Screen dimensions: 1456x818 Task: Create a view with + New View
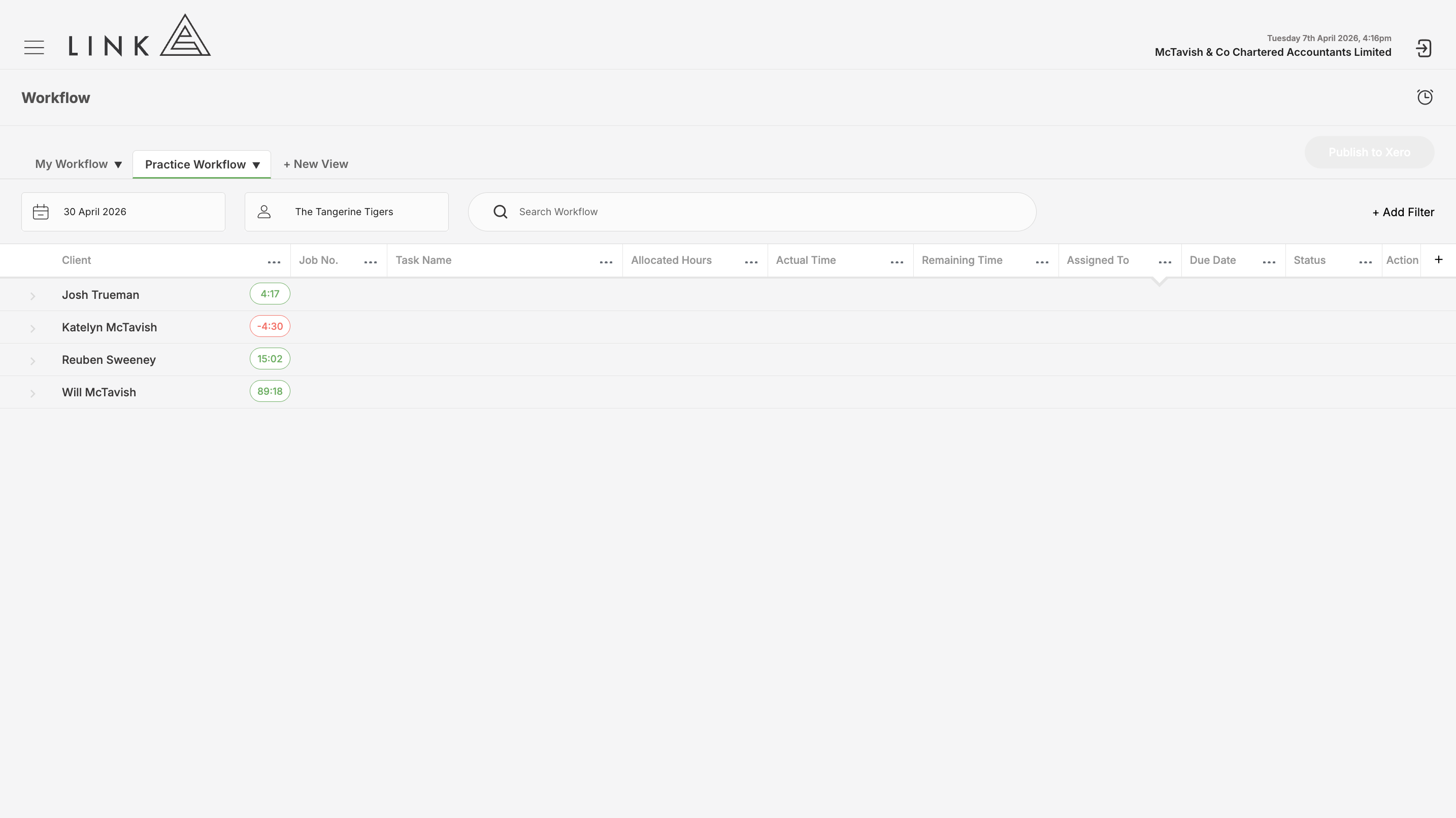point(316,164)
